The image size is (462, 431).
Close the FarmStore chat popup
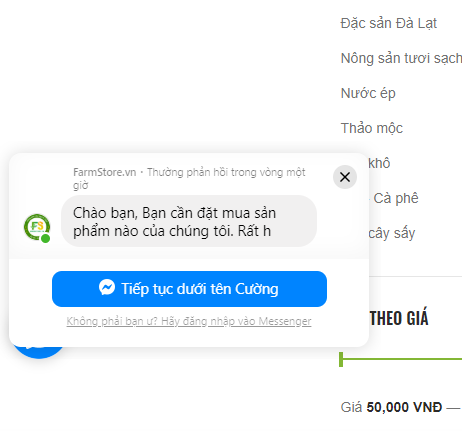point(345,177)
